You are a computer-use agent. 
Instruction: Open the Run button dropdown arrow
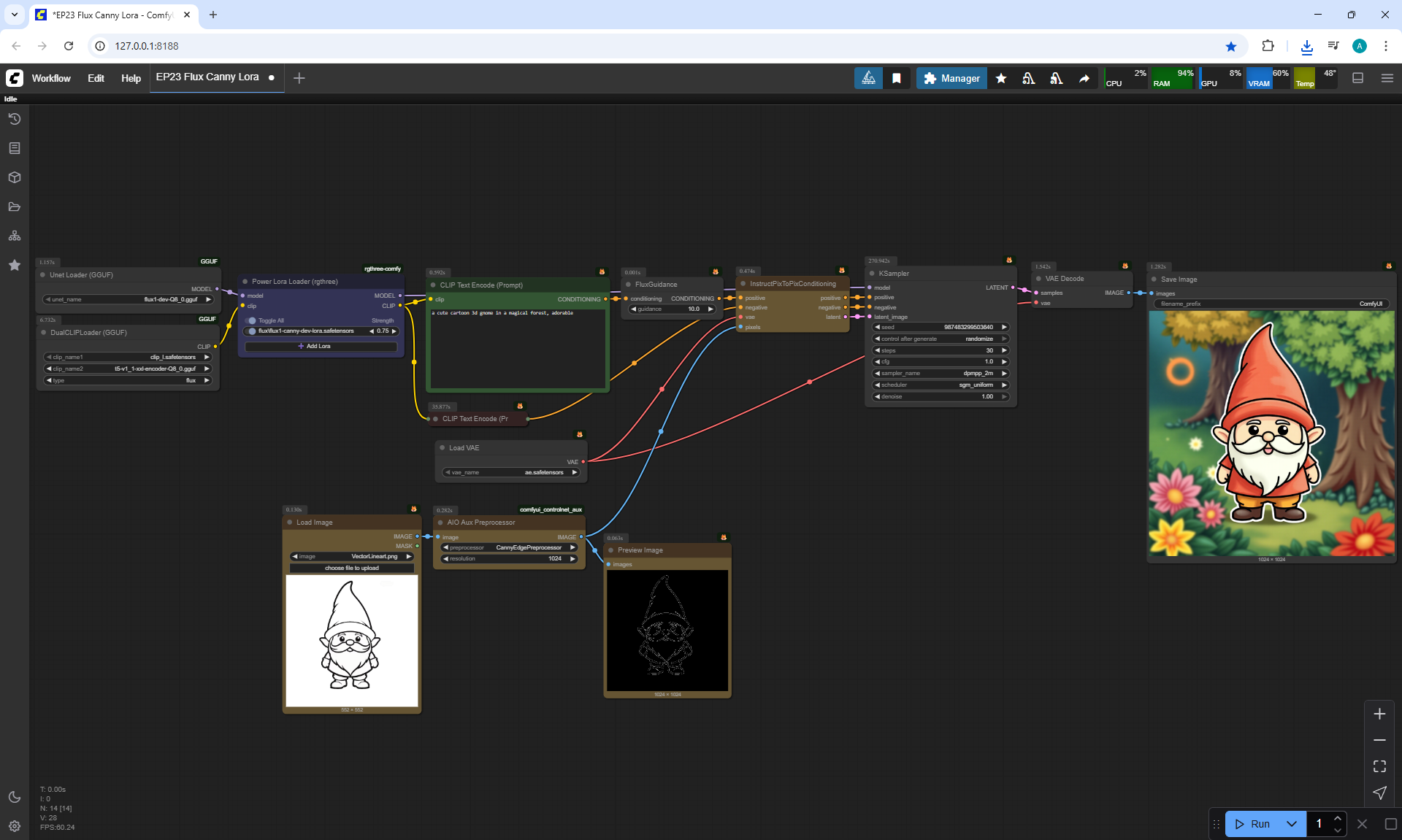tap(1292, 824)
